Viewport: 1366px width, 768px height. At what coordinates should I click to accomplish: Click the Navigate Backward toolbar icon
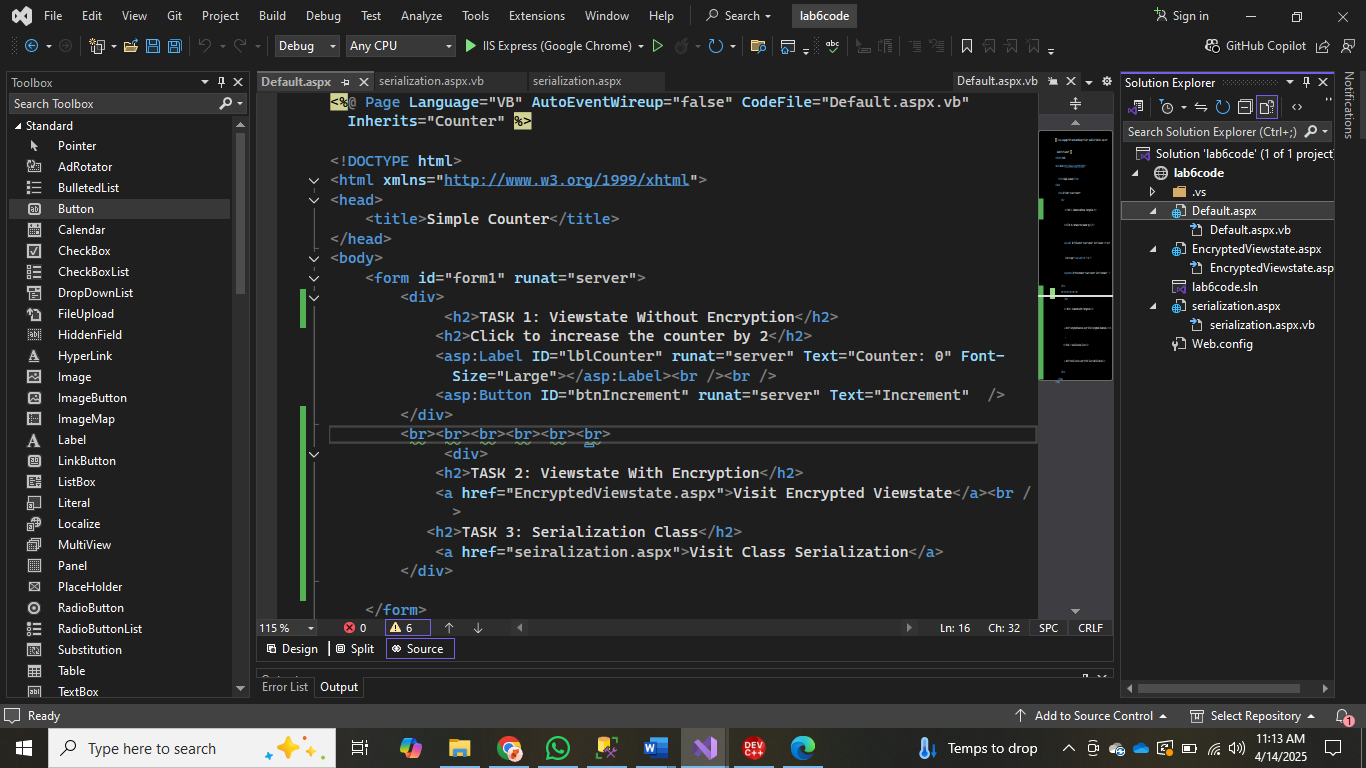click(31, 46)
